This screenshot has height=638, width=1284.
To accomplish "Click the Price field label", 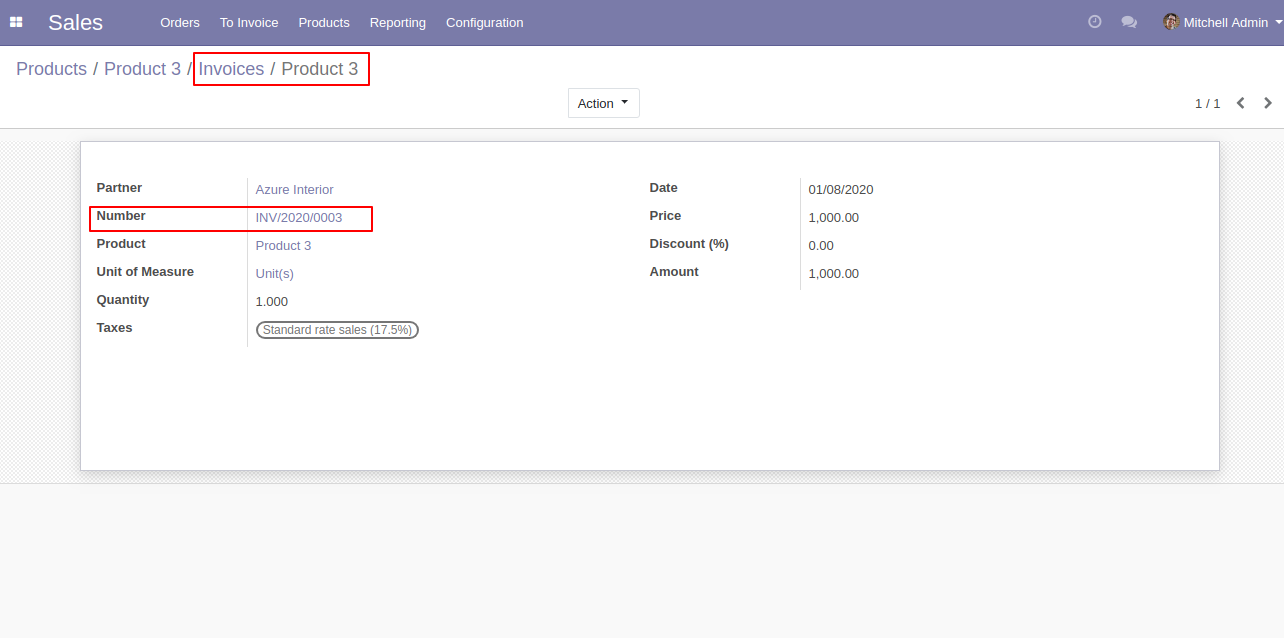I will click(665, 216).
